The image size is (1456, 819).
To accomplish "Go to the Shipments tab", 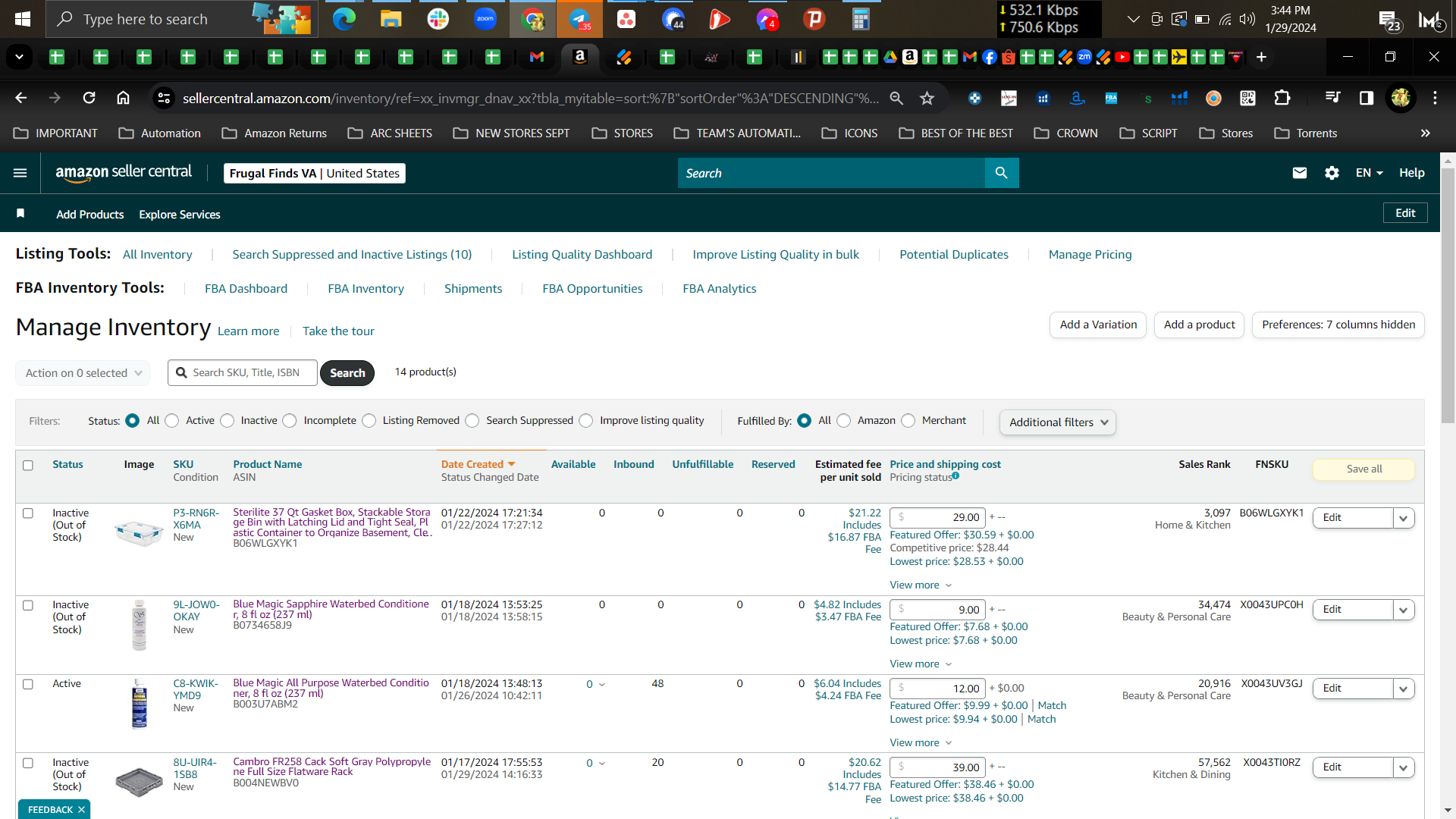I will click(x=473, y=288).
